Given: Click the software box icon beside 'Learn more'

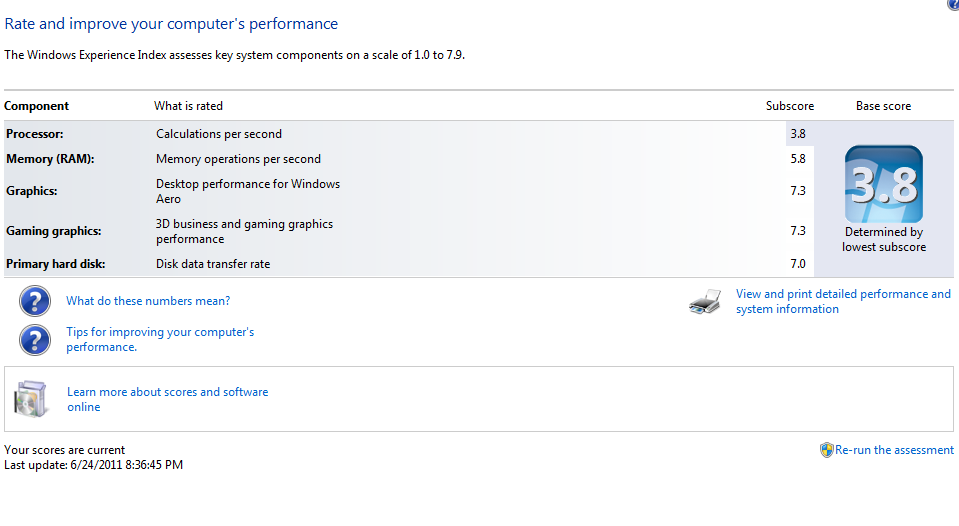Looking at the screenshot, I should pos(30,399).
